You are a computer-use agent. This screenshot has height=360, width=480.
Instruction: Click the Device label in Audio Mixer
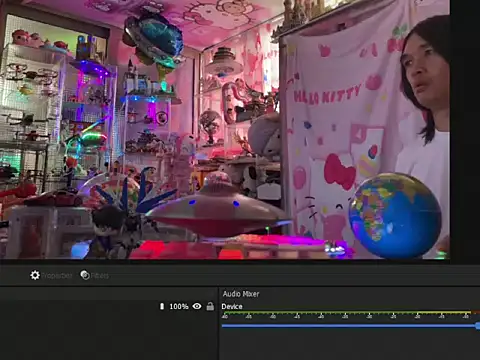(232, 306)
